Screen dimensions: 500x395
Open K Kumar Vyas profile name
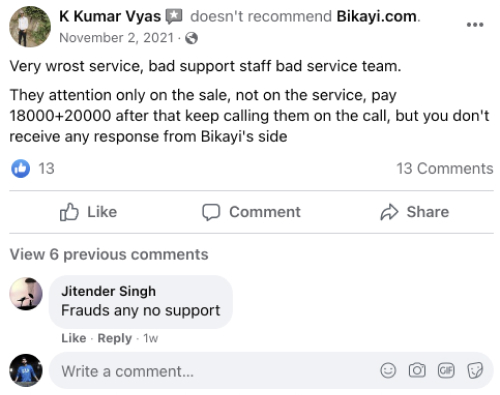(x=110, y=16)
